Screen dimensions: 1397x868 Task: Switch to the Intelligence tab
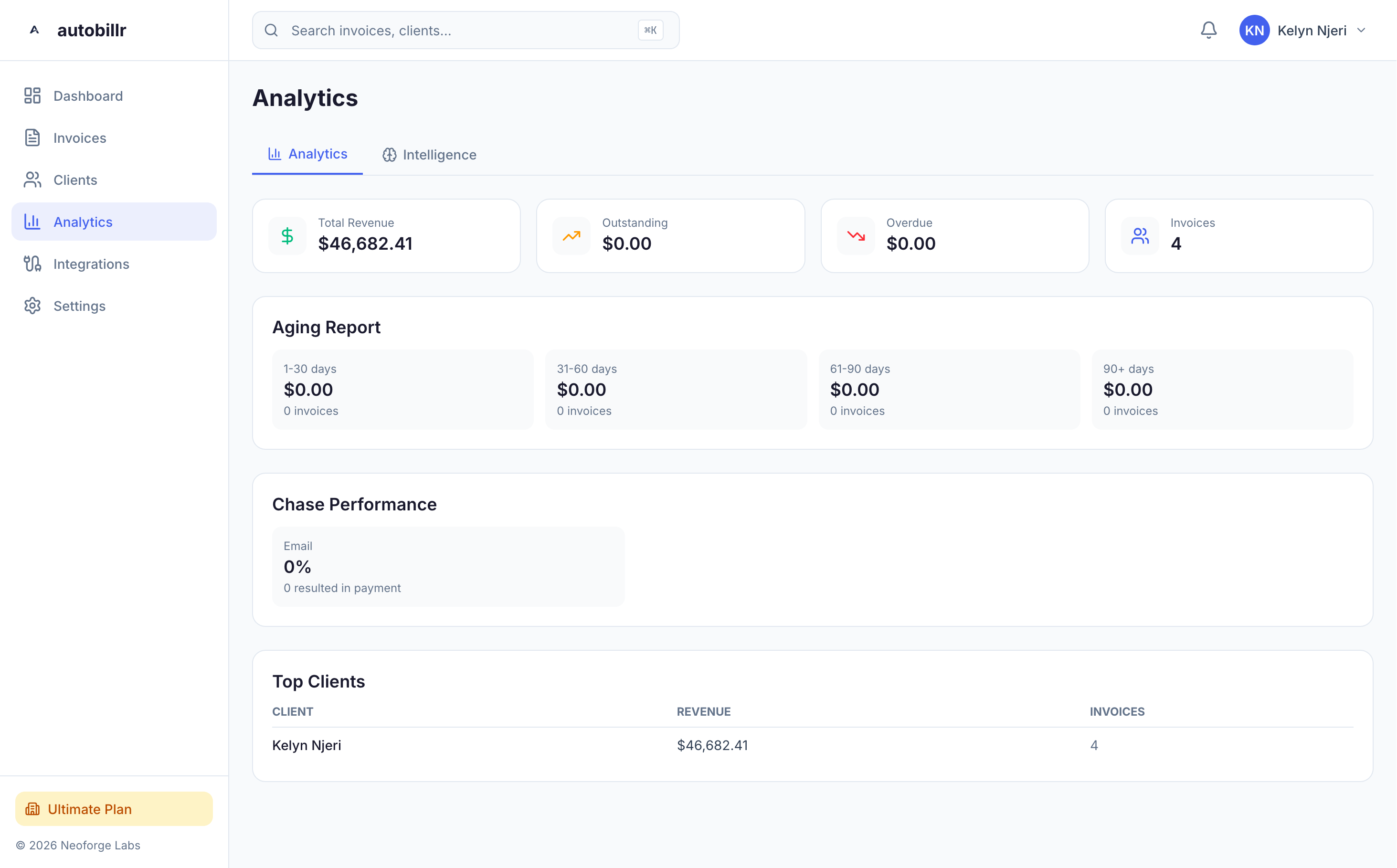click(x=429, y=155)
